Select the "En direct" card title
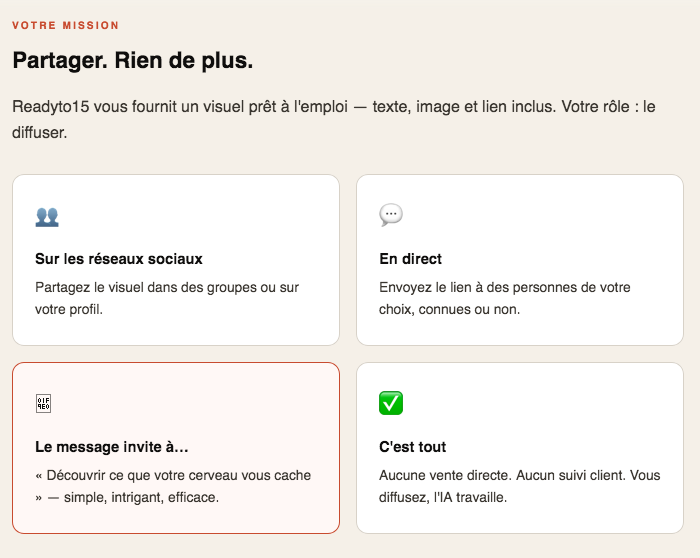 coord(411,259)
